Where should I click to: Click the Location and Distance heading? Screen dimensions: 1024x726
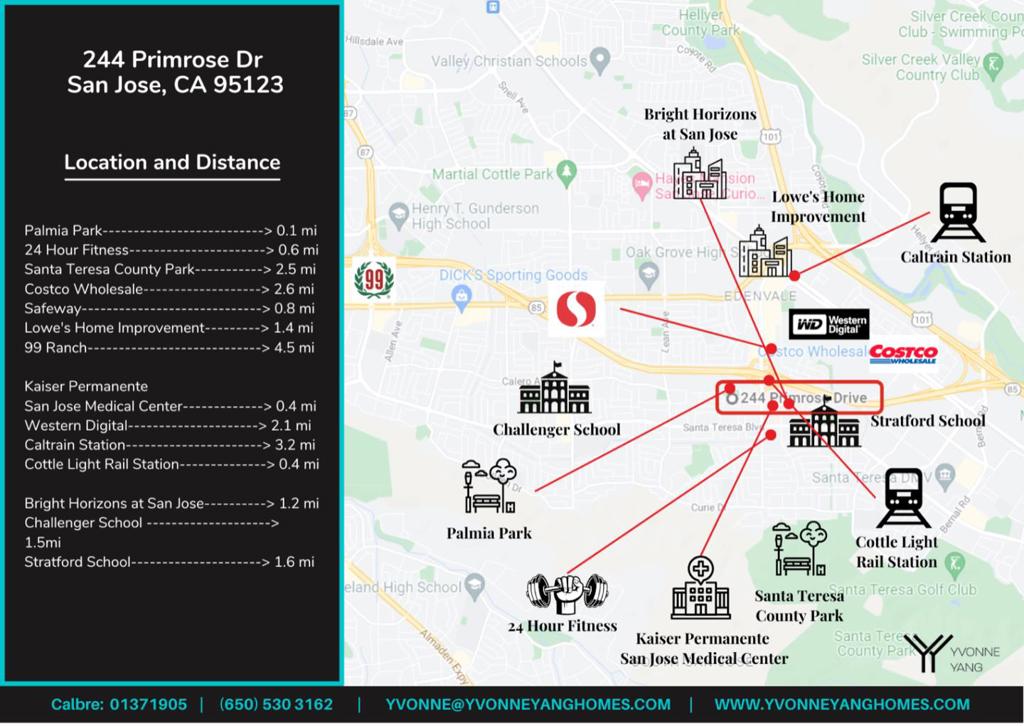[x=172, y=163]
